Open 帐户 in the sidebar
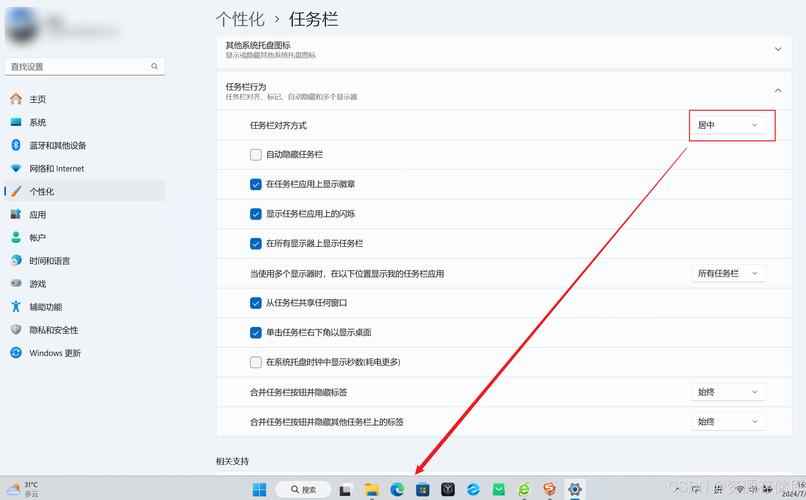The image size is (806, 500). (84, 237)
